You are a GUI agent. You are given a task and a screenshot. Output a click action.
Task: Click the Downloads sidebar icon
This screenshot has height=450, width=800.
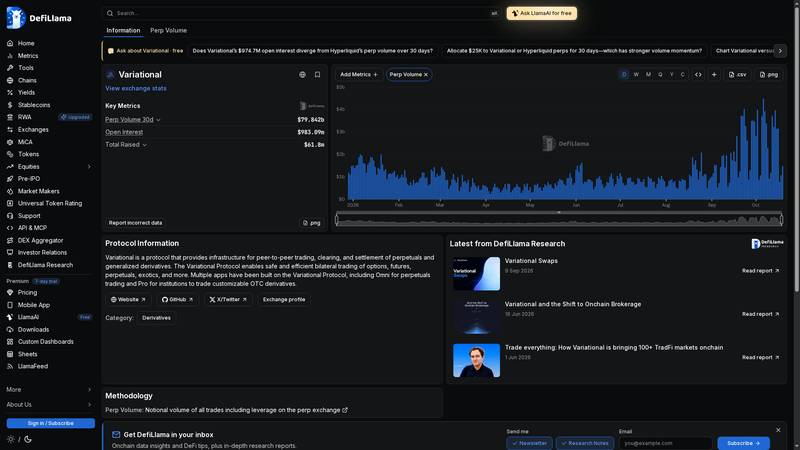10,330
